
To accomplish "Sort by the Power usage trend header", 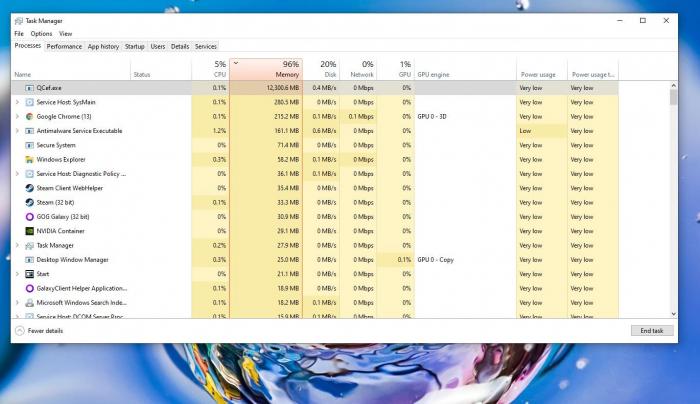I will 593,70.
